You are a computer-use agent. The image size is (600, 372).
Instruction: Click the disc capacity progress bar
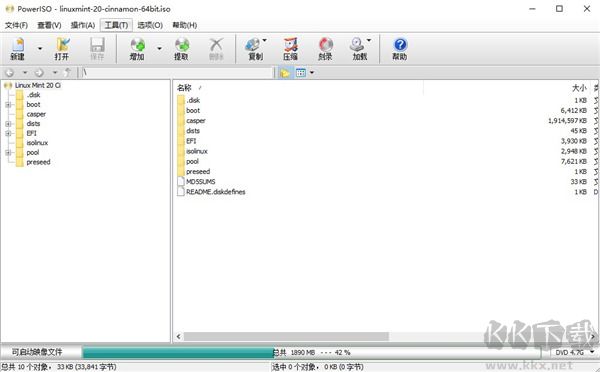coord(311,352)
